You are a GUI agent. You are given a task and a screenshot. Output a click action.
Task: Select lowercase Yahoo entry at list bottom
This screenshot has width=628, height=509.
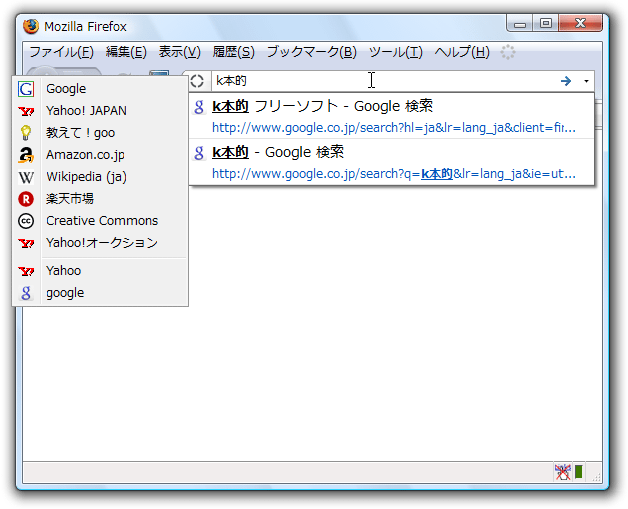[100, 271]
